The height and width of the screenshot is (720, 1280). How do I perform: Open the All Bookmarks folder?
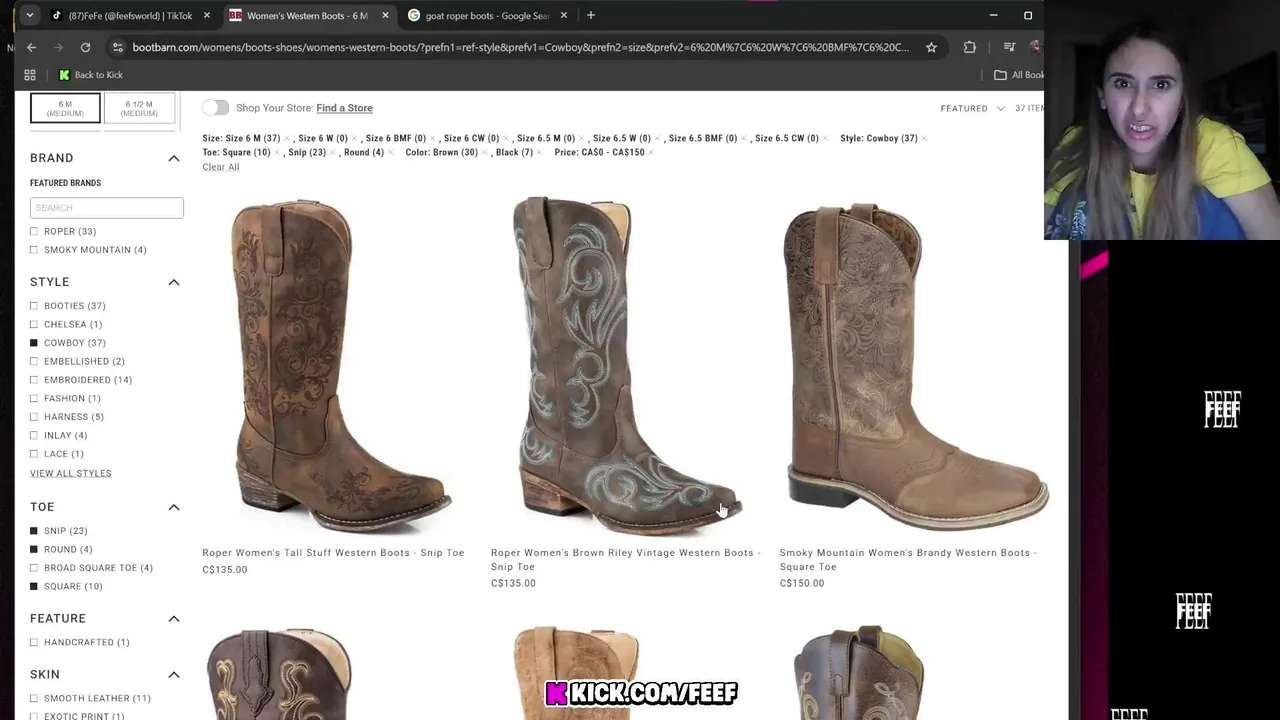point(1018,75)
